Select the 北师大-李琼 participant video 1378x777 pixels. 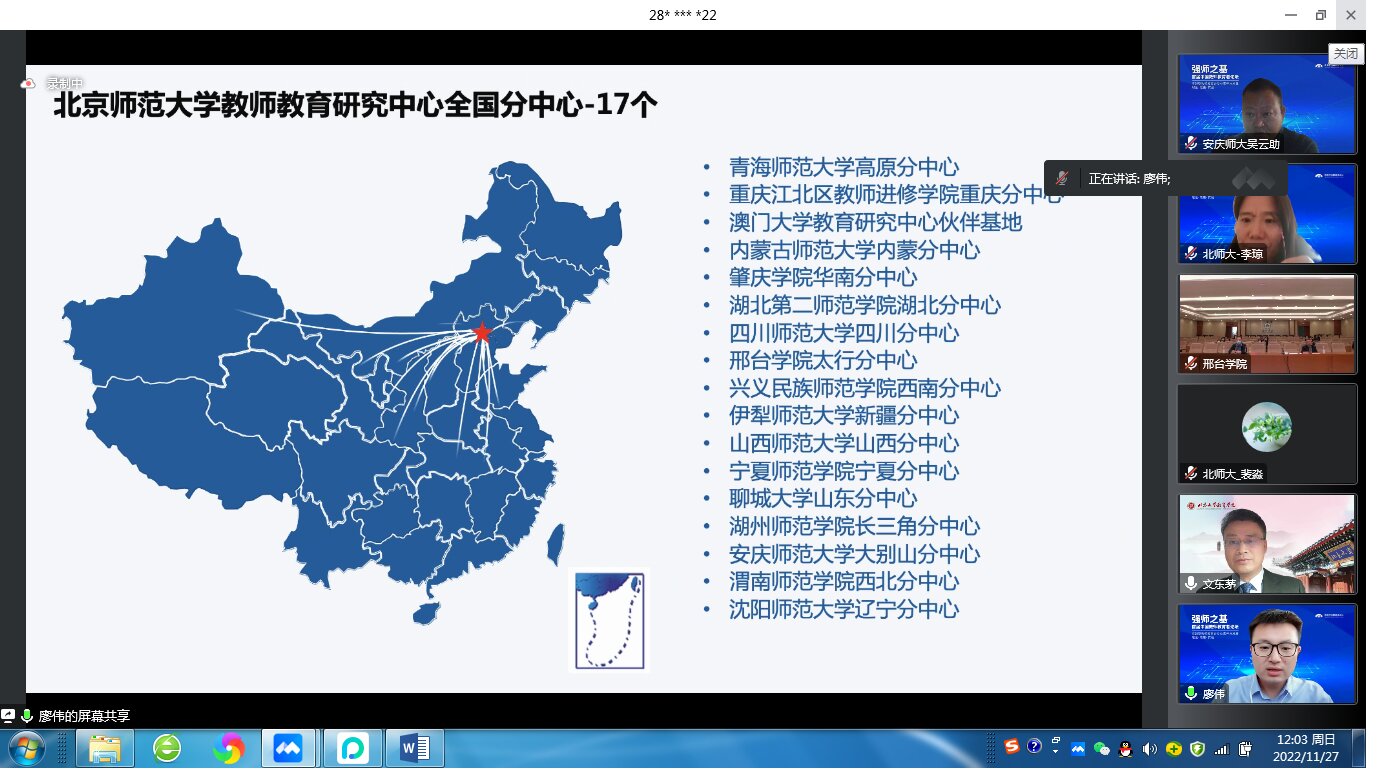click(1267, 214)
